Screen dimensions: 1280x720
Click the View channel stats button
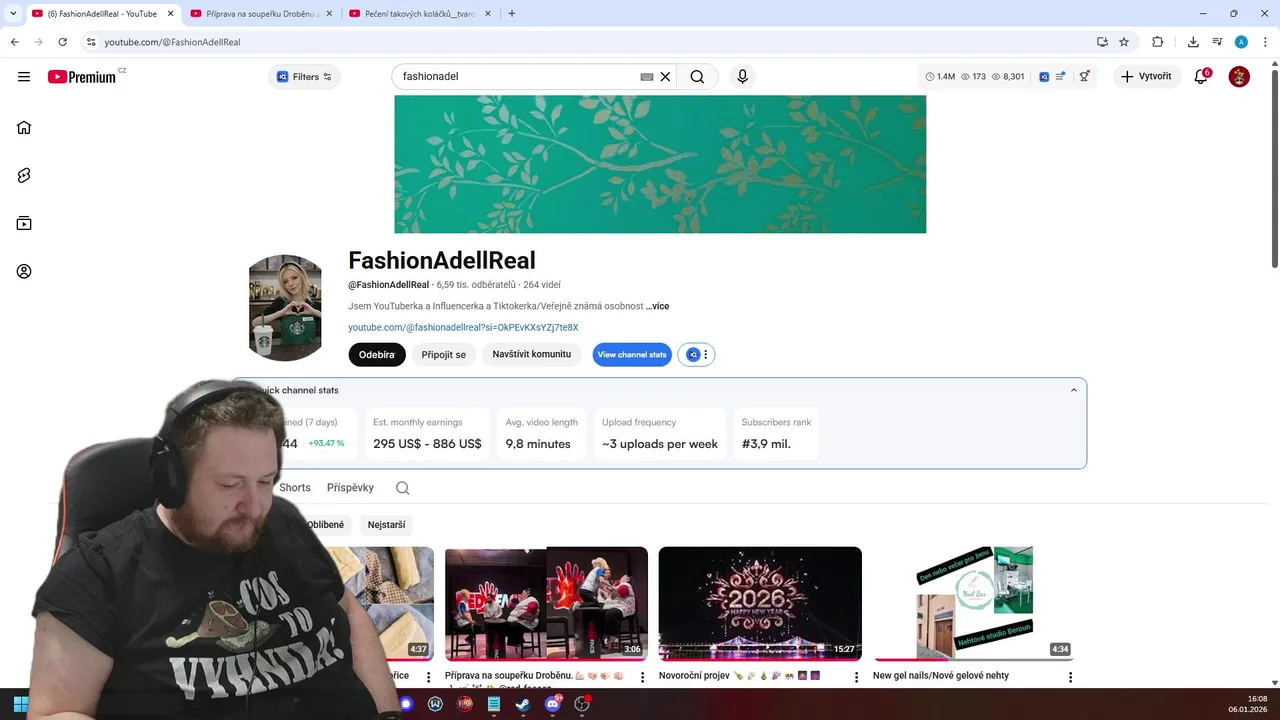pos(632,355)
